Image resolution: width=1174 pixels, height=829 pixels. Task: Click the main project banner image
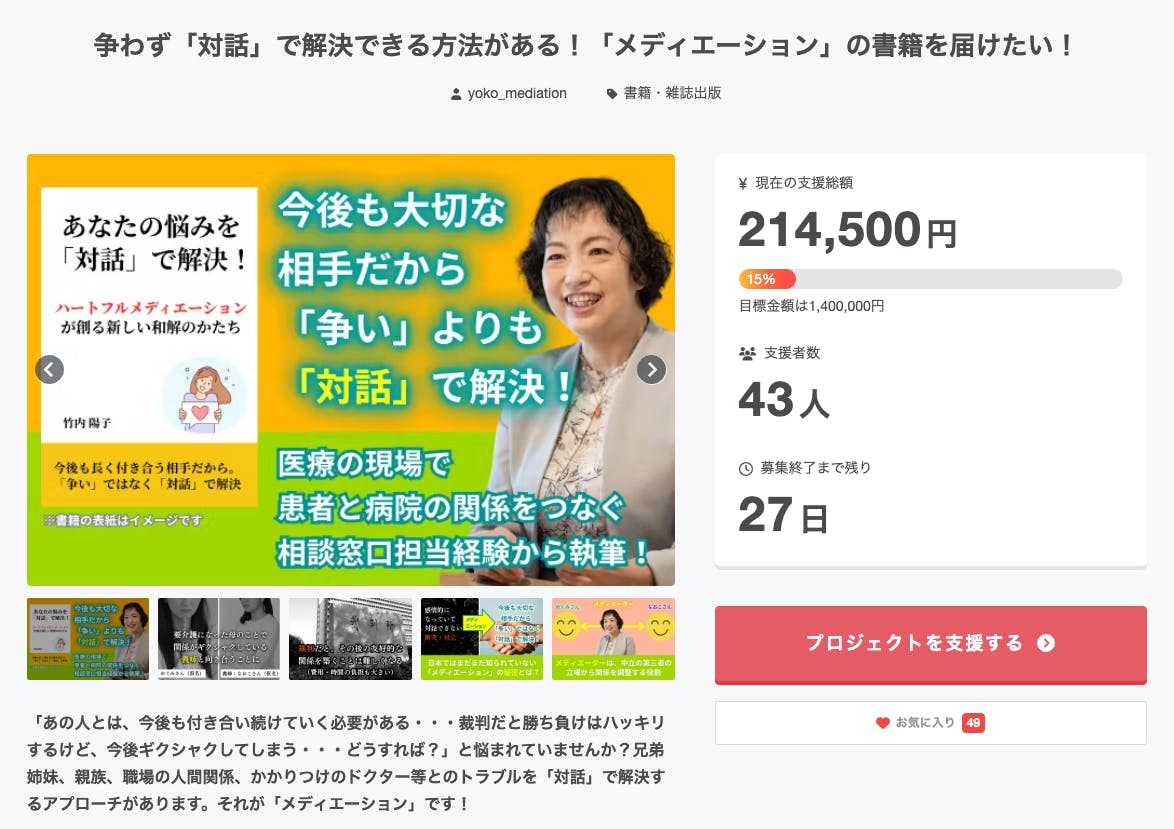pyautogui.click(x=350, y=370)
